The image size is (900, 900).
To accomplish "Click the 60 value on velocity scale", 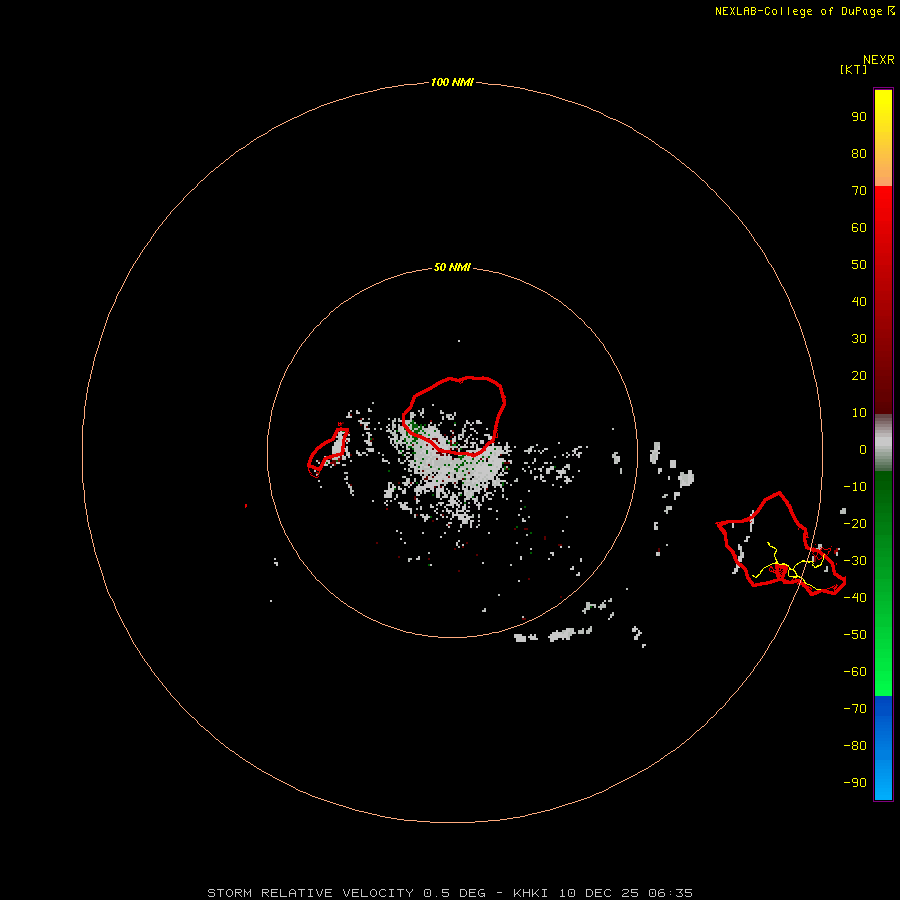I will [859, 228].
